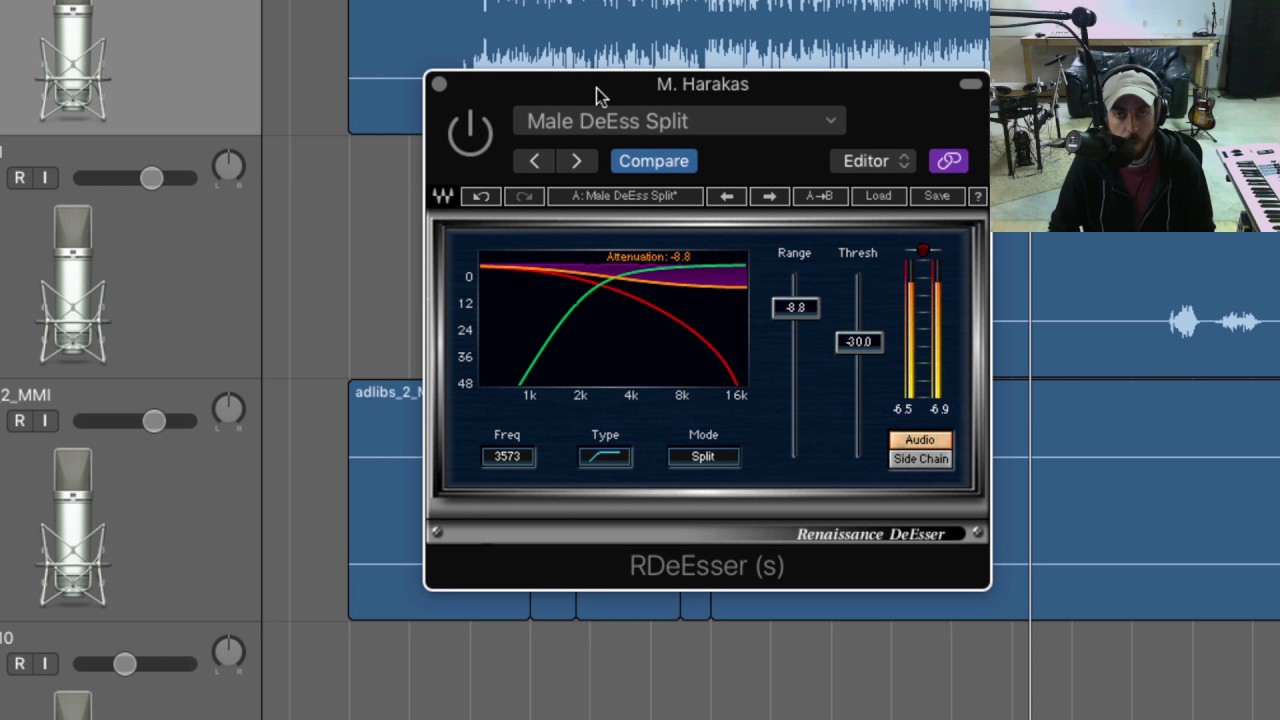Screen dimensions: 1280x720
Task: Click the microphone icon above the 2_MMI name
Action: [x=73, y=285]
